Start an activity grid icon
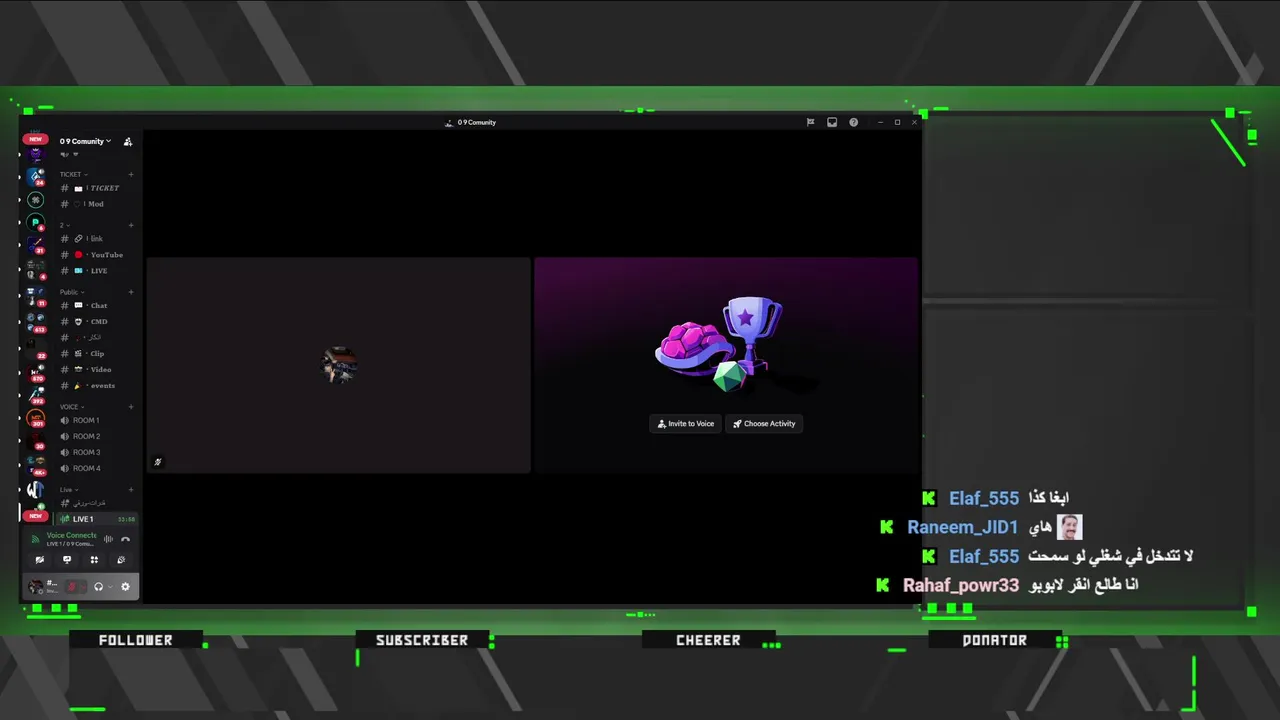 94,560
